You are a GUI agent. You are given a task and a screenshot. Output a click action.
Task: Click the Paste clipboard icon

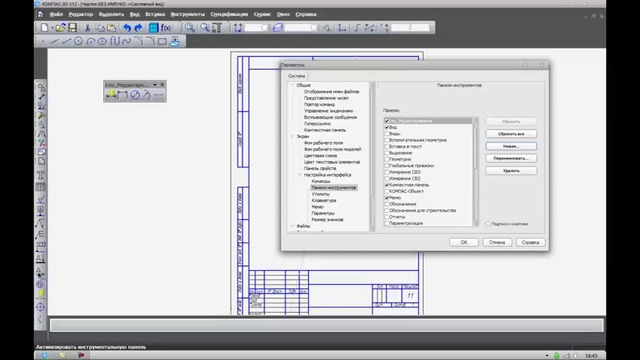pyautogui.click(x=111, y=28)
